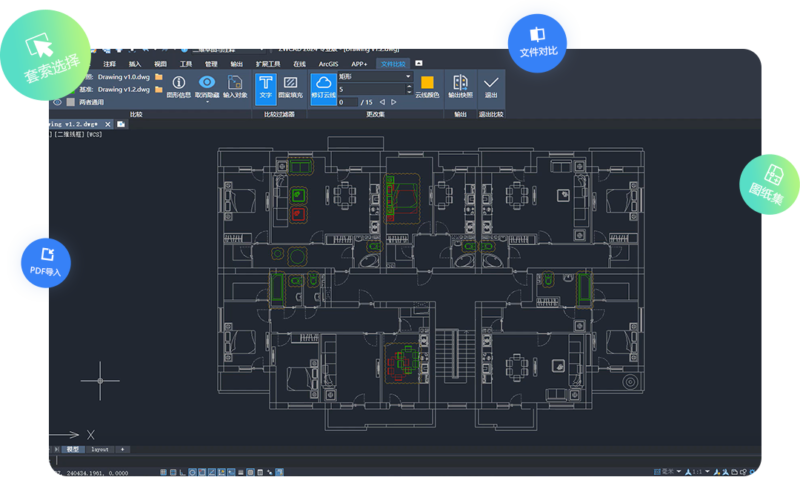Toggle ortho mode in status bar
The image size is (800, 497).
[x=182, y=473]
